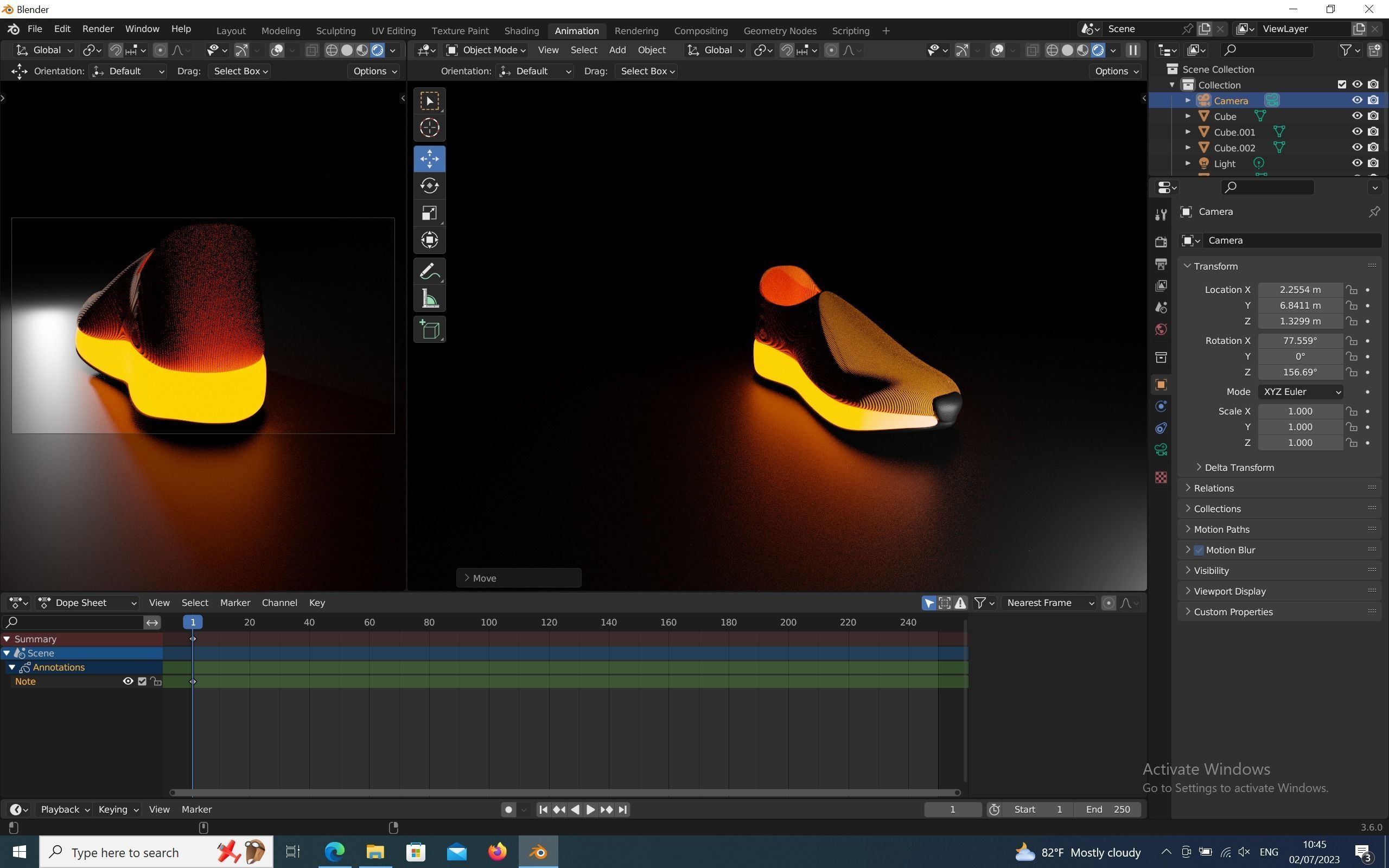This screenshot has height=868, width=1389.
Task: Pause viewport rendering in the right viewport
Action: (1132, 50)
